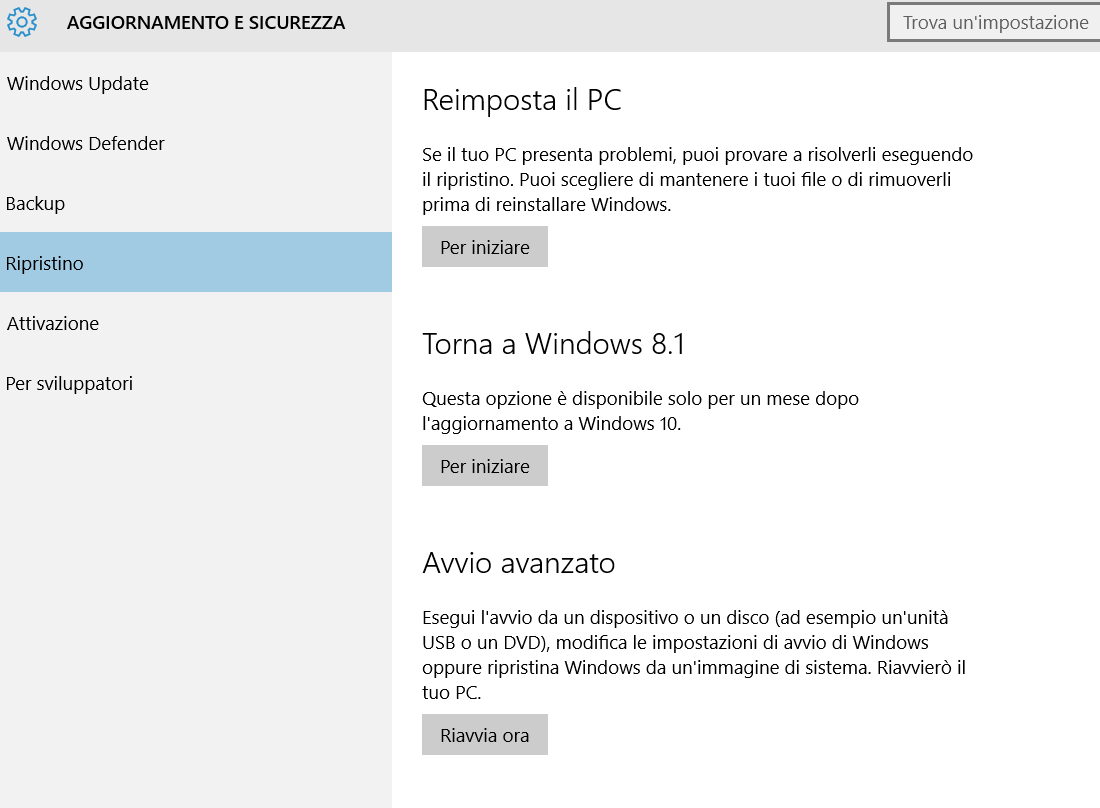Click the 'Reimposta il PC' heading
The height and width of the screenshot is (808, 1100).
pyautogui.click(x=522, y=100)
